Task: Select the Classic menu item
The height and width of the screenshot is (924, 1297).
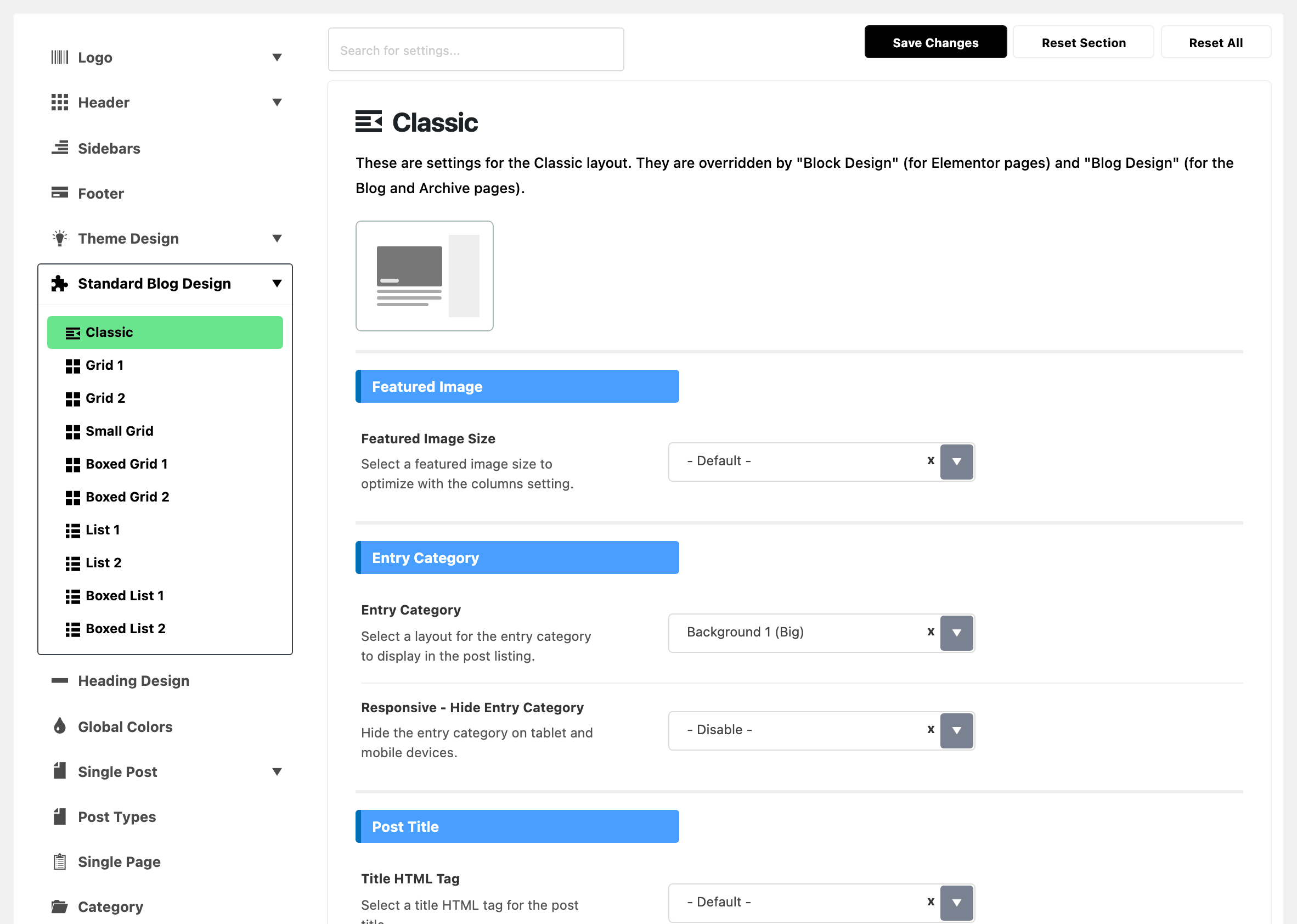Action: [165, 333]
